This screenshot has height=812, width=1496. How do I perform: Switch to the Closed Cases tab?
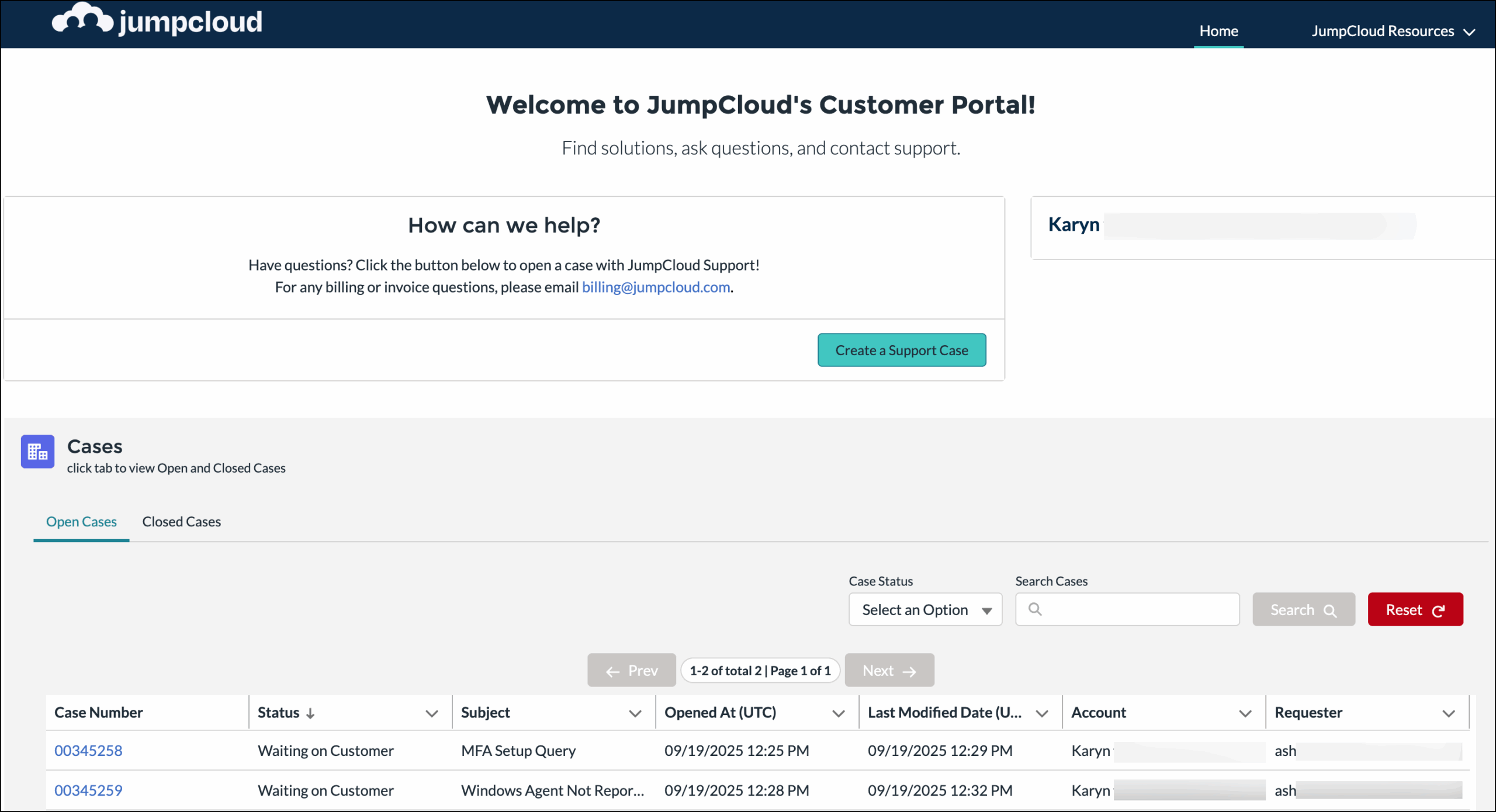tap(181, 522)
